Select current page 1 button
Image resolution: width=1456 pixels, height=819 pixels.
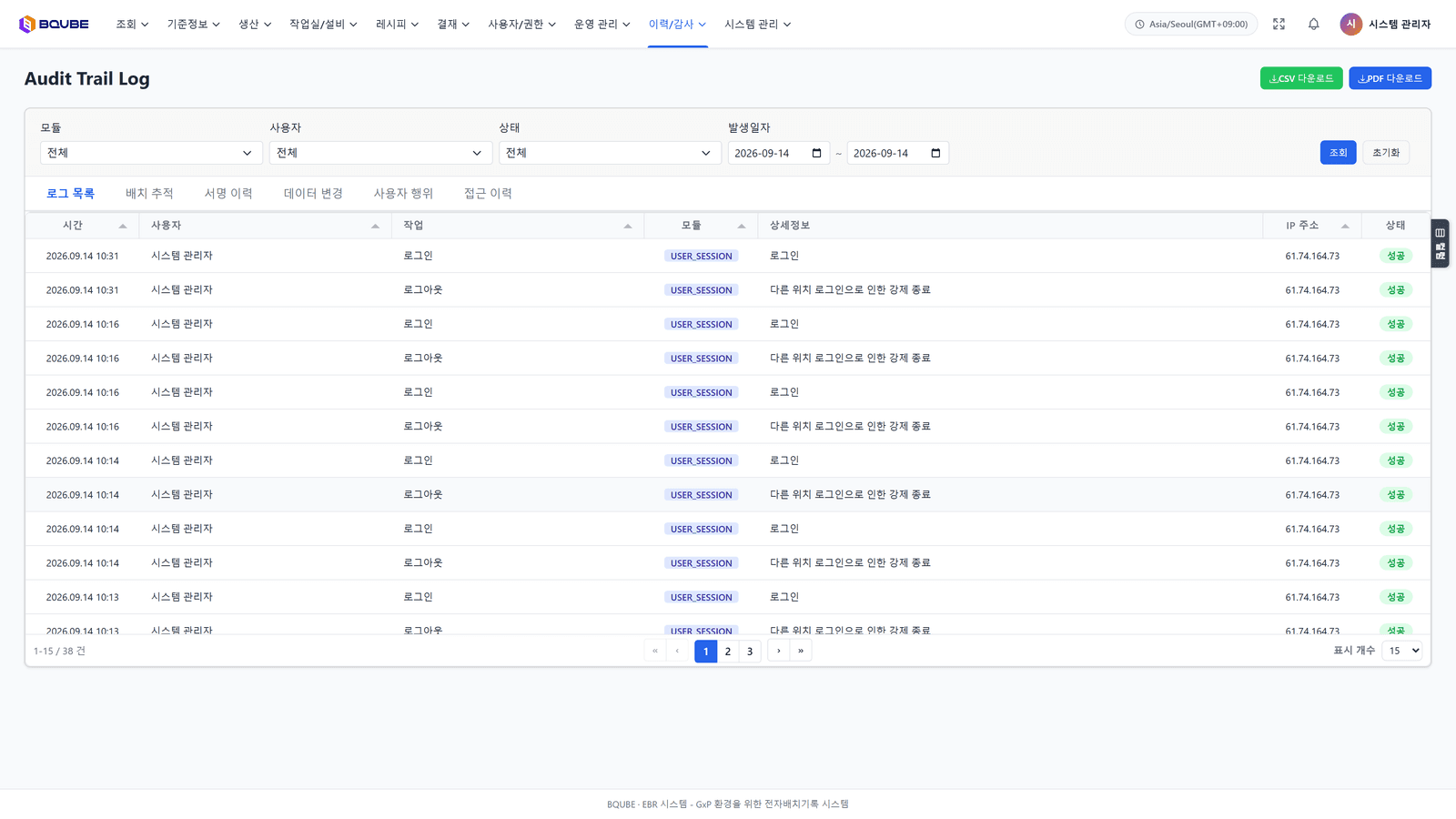pyautogui.click(x=706, y=651)
